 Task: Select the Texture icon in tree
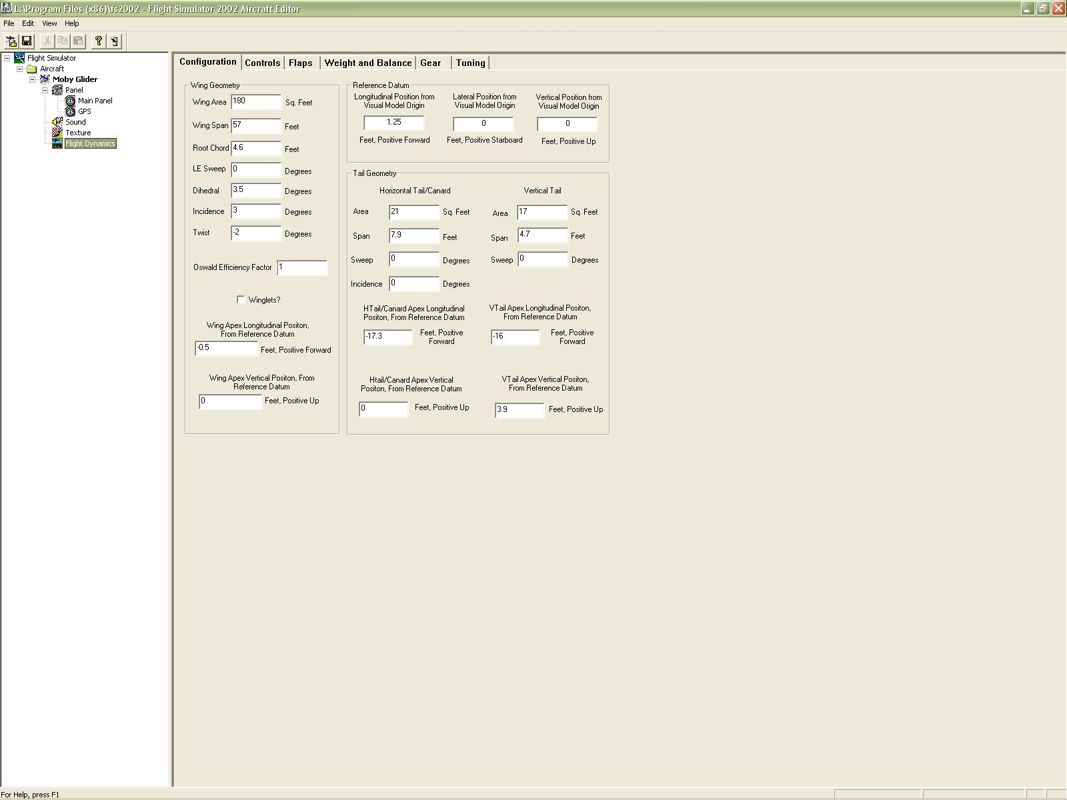pyautogui.click(x=57, y=132)
